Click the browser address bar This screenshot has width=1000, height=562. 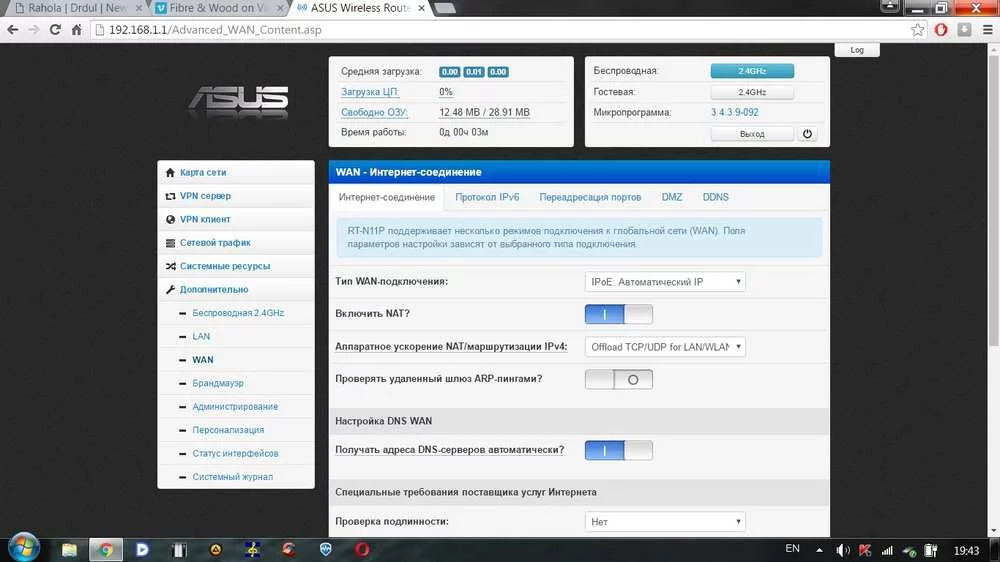coord(507,30)
